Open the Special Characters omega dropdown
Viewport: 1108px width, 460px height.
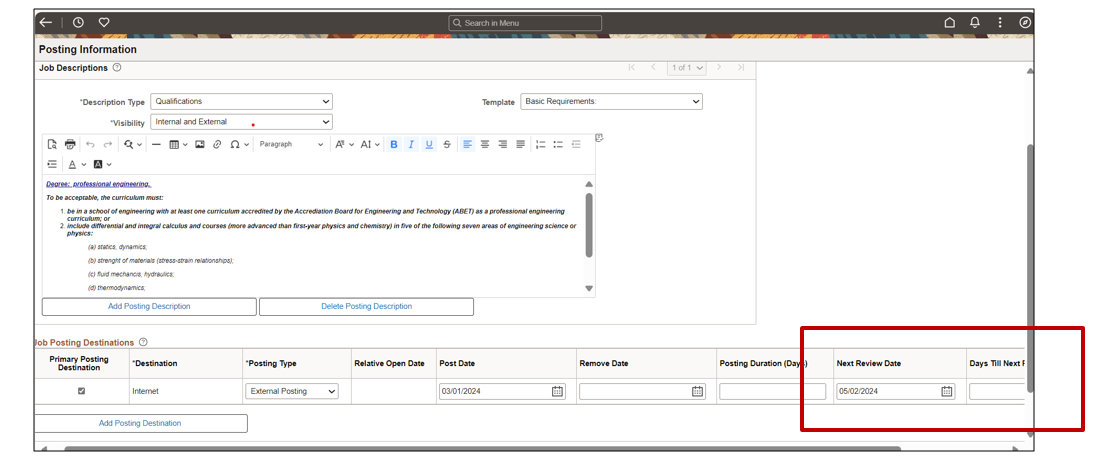240,144
